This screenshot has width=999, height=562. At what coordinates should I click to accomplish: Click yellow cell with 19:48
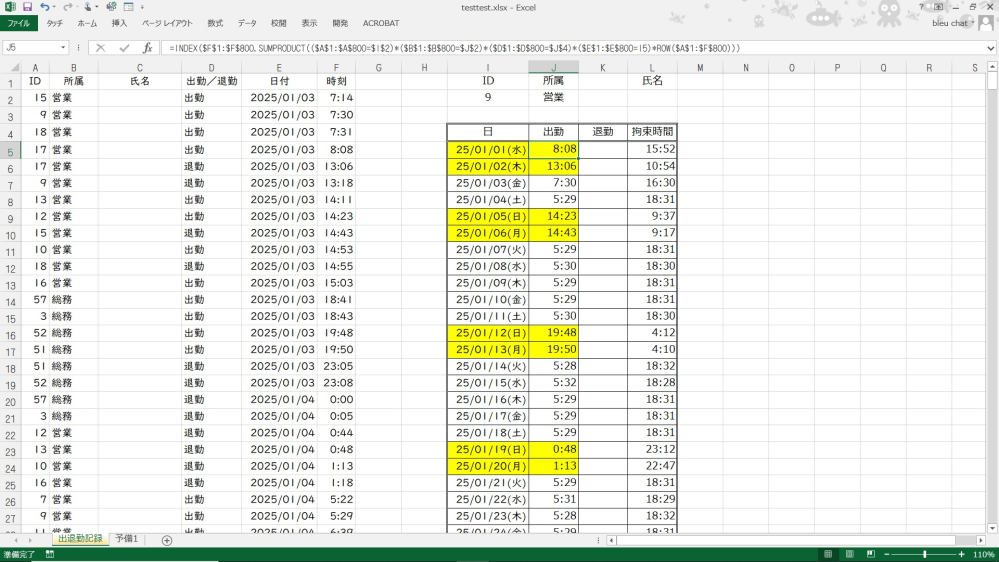[553, 333]
